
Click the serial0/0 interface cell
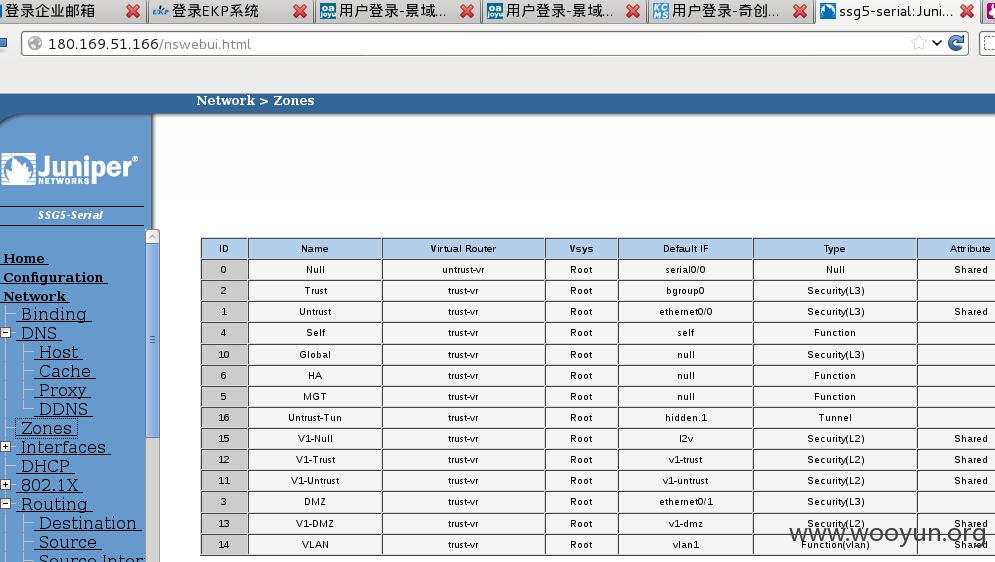point(685,270)
